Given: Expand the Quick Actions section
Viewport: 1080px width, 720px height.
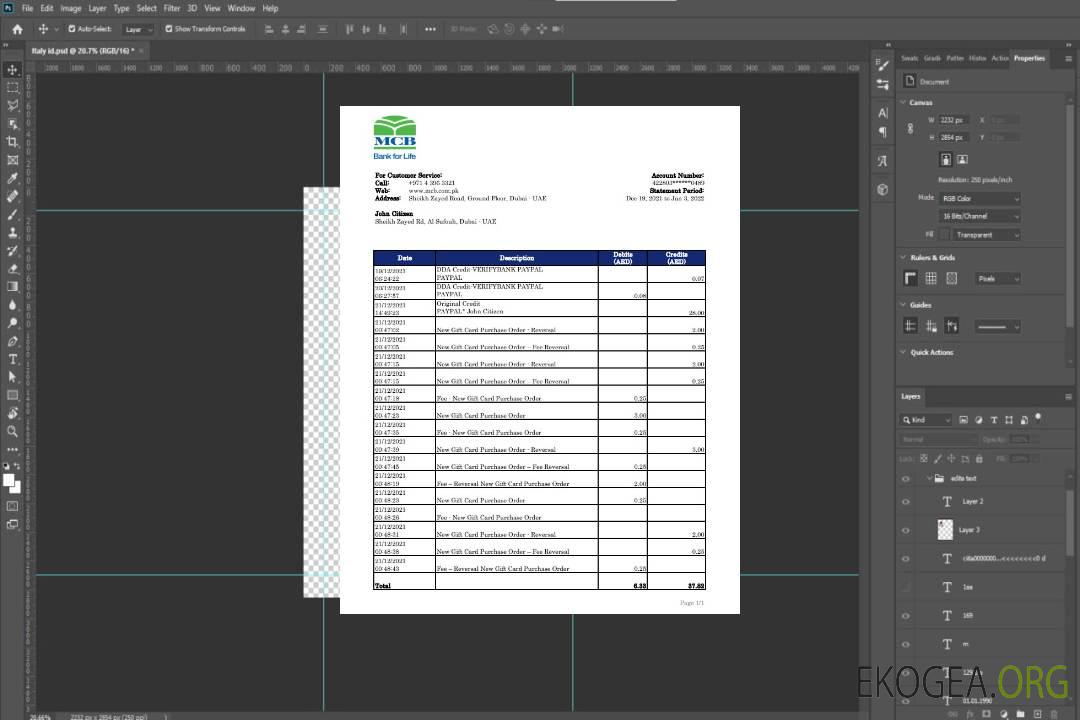Looking at the screenshot, I should 904,352.
